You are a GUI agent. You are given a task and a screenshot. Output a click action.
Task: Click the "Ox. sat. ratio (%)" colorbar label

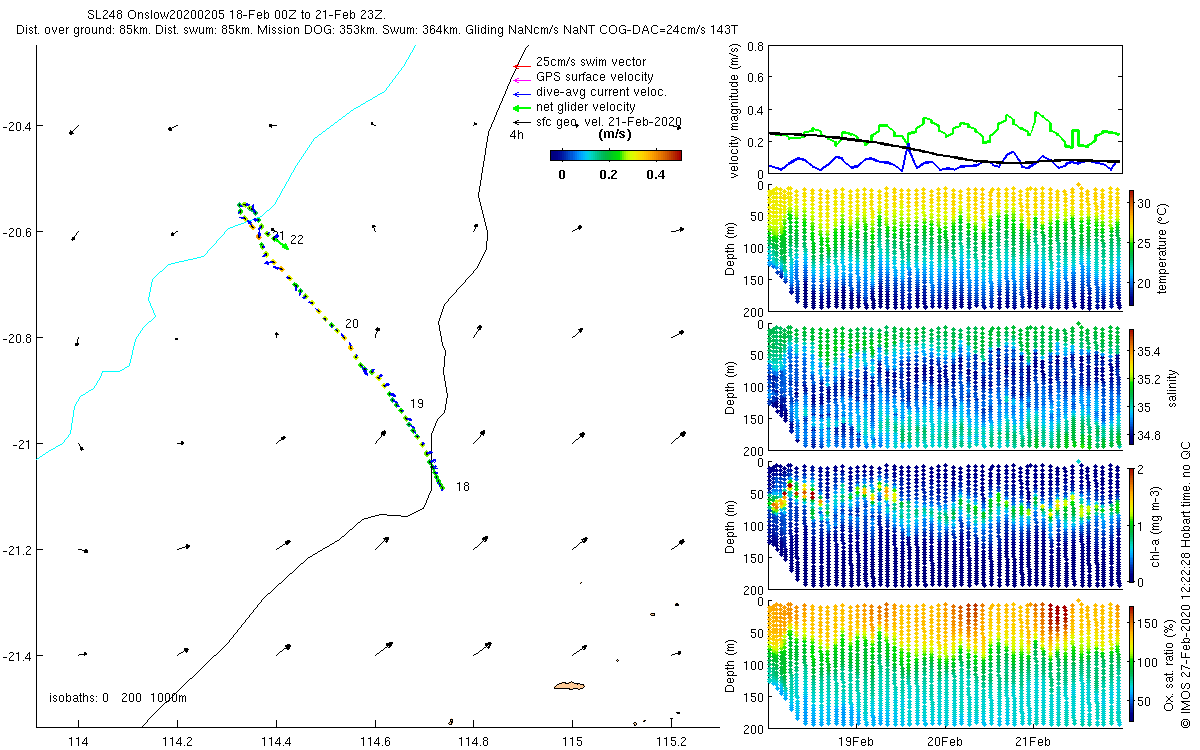pyautogui.click(x=1170, y=665)
